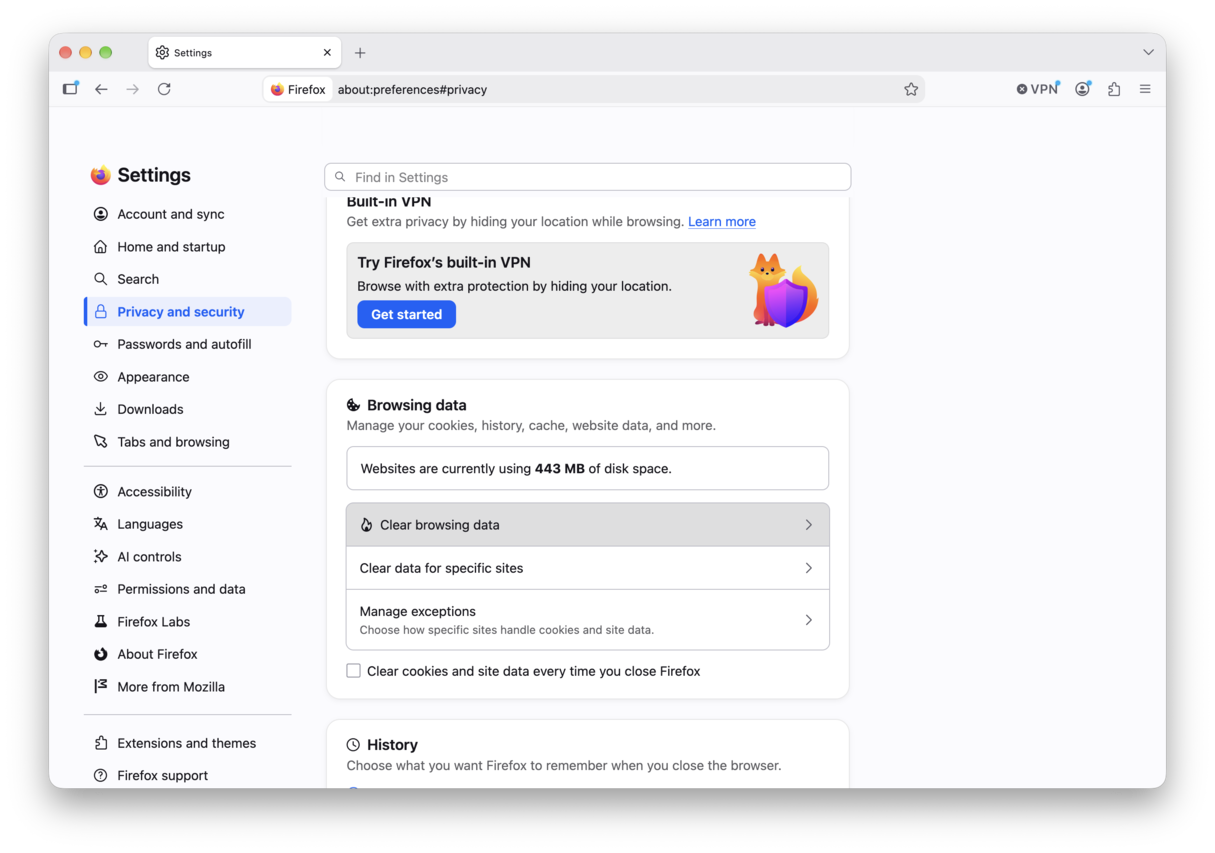The image size is (1215, 853).
Task: Click the forward arrow navigation button
Action: click(x=133, y=89)
